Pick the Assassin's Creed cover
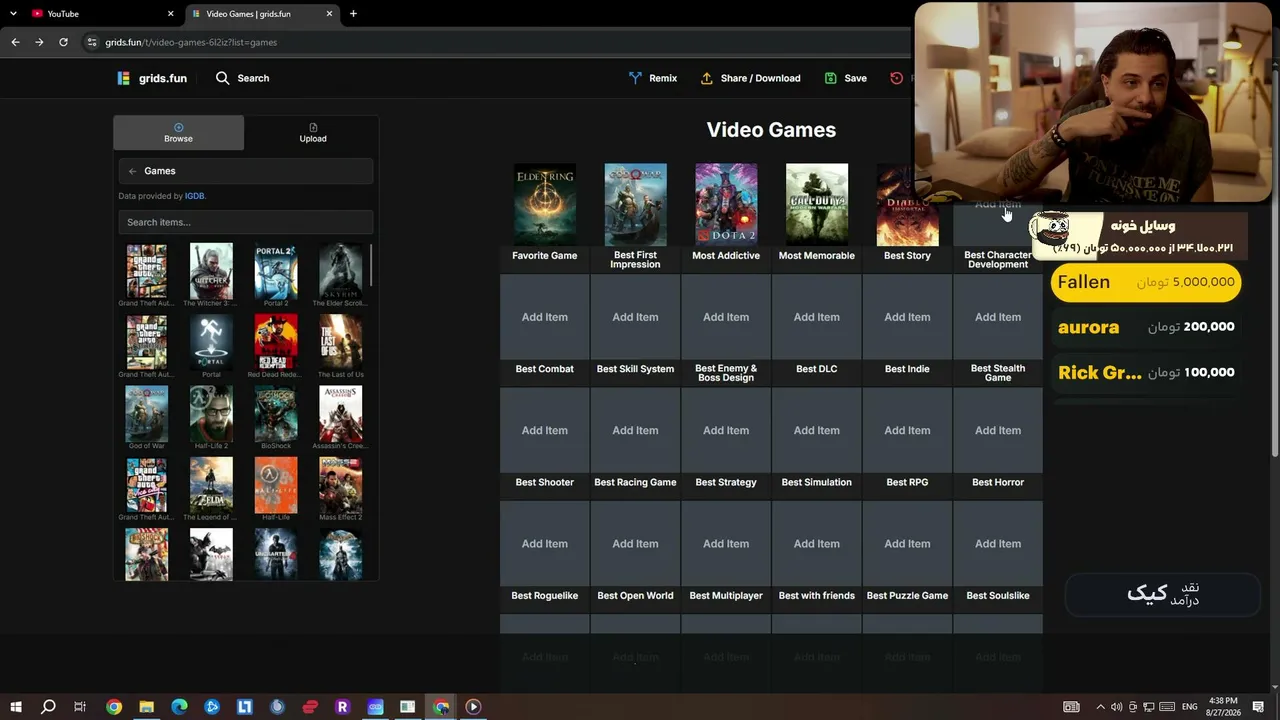Image resolution: width=1280 pixels, height=720 pixels. click(341, 414)
